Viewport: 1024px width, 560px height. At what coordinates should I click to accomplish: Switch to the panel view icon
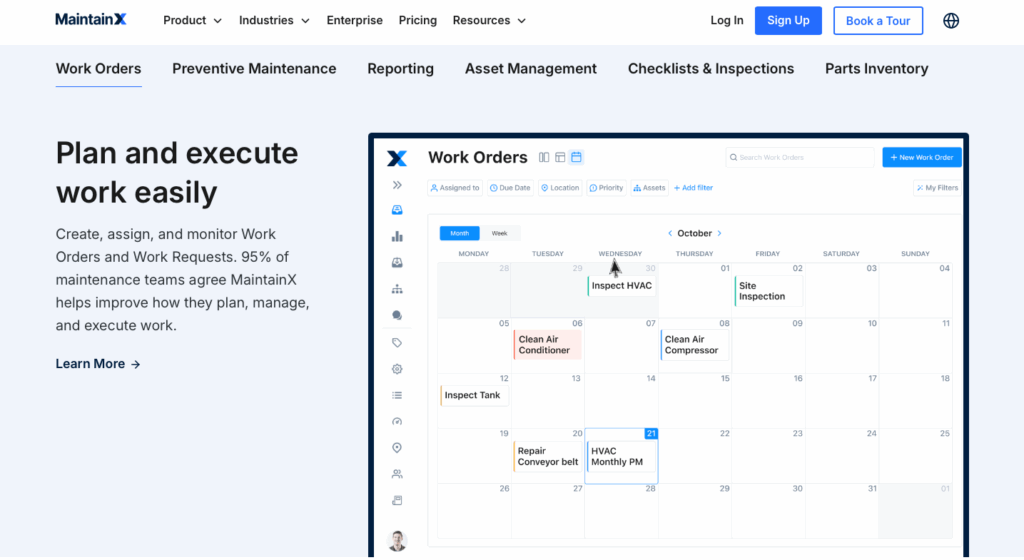click(544, 157)
